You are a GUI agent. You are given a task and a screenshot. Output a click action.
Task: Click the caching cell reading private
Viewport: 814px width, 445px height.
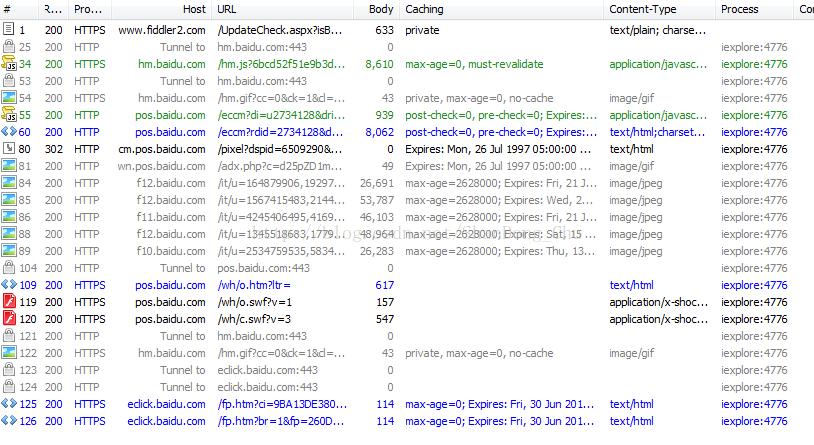(x=422, y=30)
